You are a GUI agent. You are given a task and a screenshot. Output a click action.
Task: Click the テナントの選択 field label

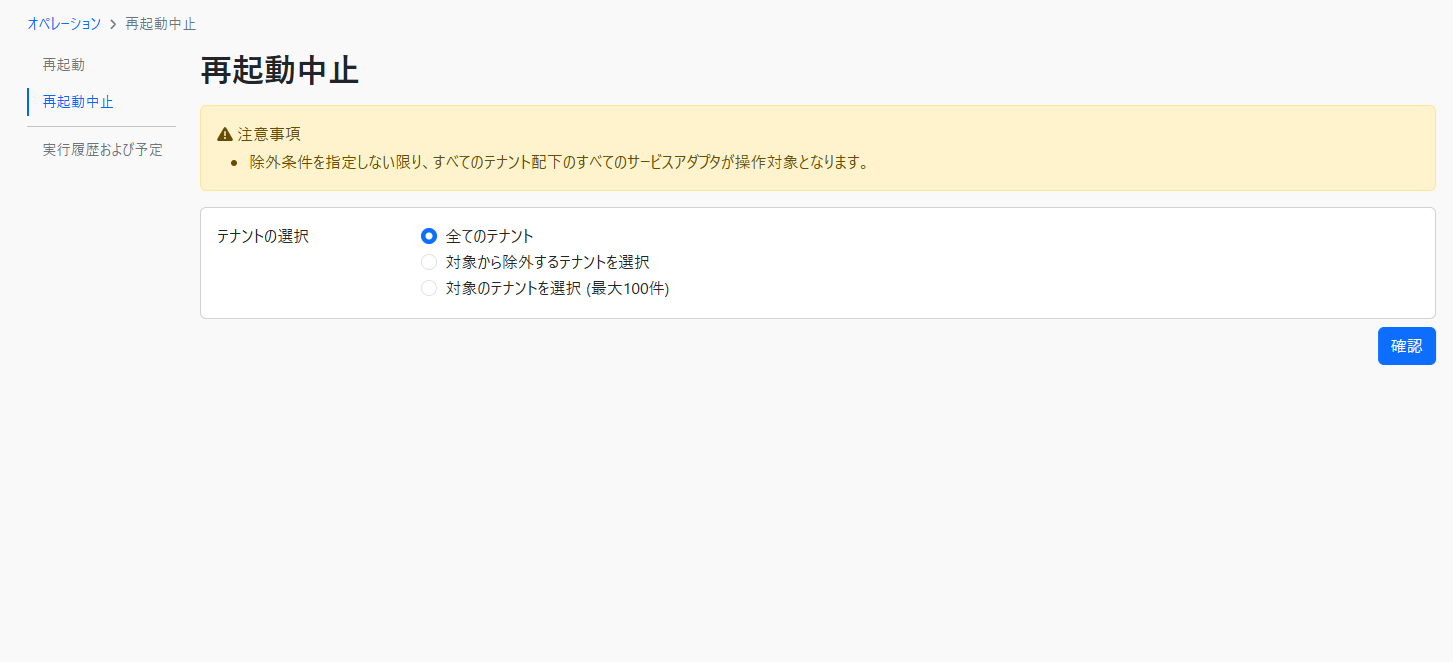pos(263,236)
